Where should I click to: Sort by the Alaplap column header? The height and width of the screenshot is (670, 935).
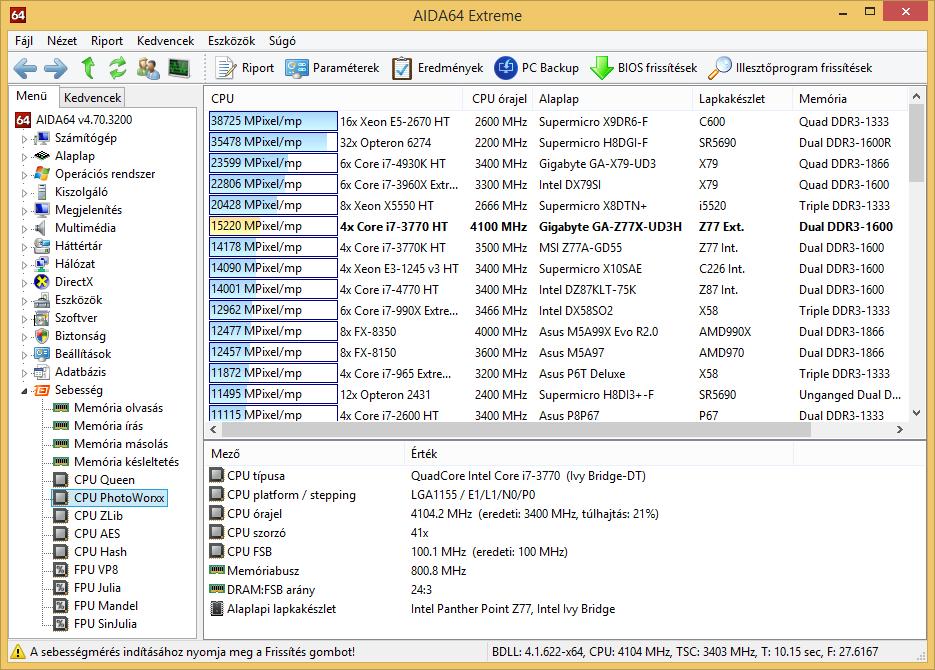613,99
